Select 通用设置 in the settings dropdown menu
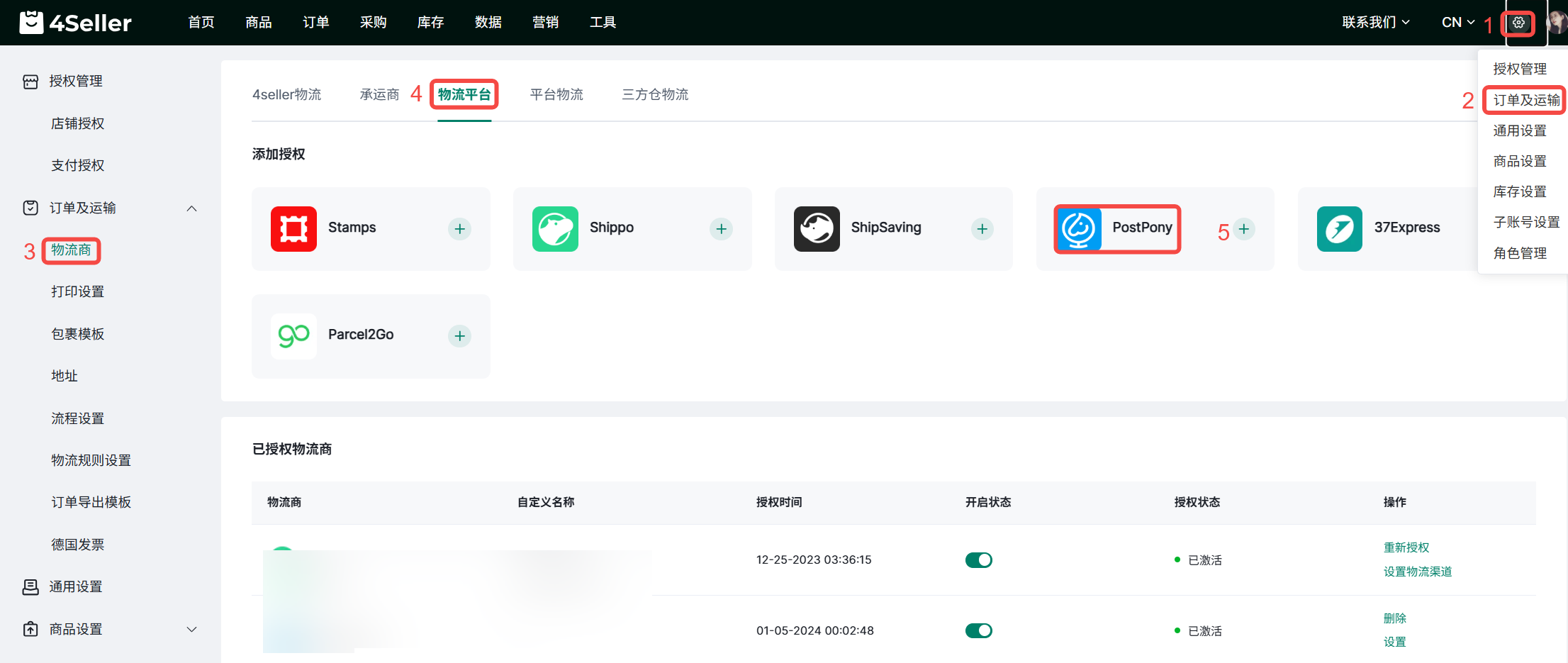Viewport: 1568px width, 663px height. [x=1520, y=130]
